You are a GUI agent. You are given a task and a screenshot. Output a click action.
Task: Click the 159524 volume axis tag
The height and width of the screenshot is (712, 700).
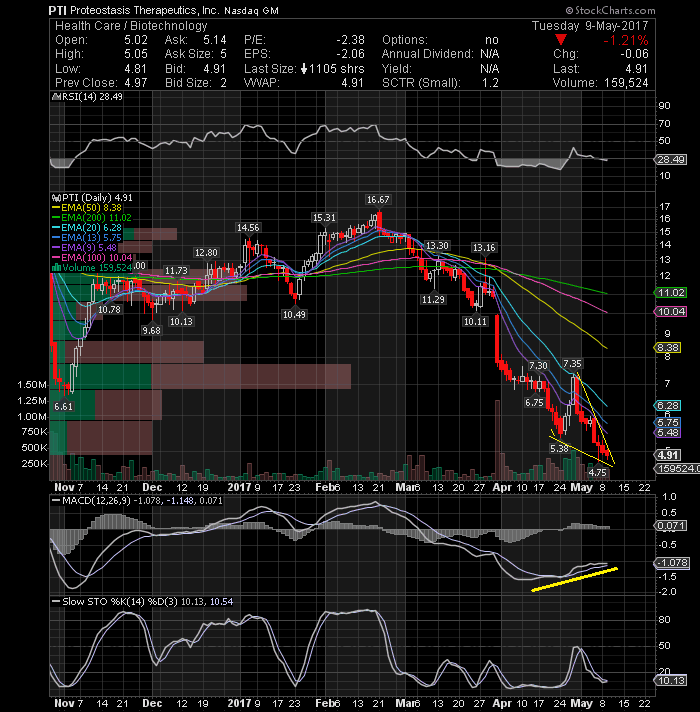click(677, 468)
